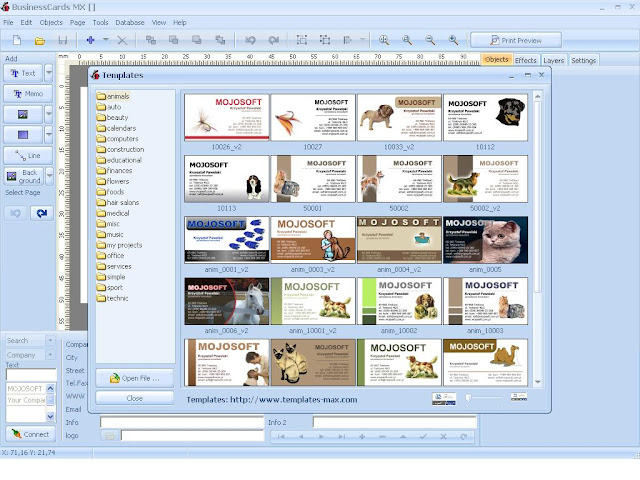The width and height of the screenshot is (640, 480).
Task: Open the Search combo box dropdown
Action: [50, 340]
